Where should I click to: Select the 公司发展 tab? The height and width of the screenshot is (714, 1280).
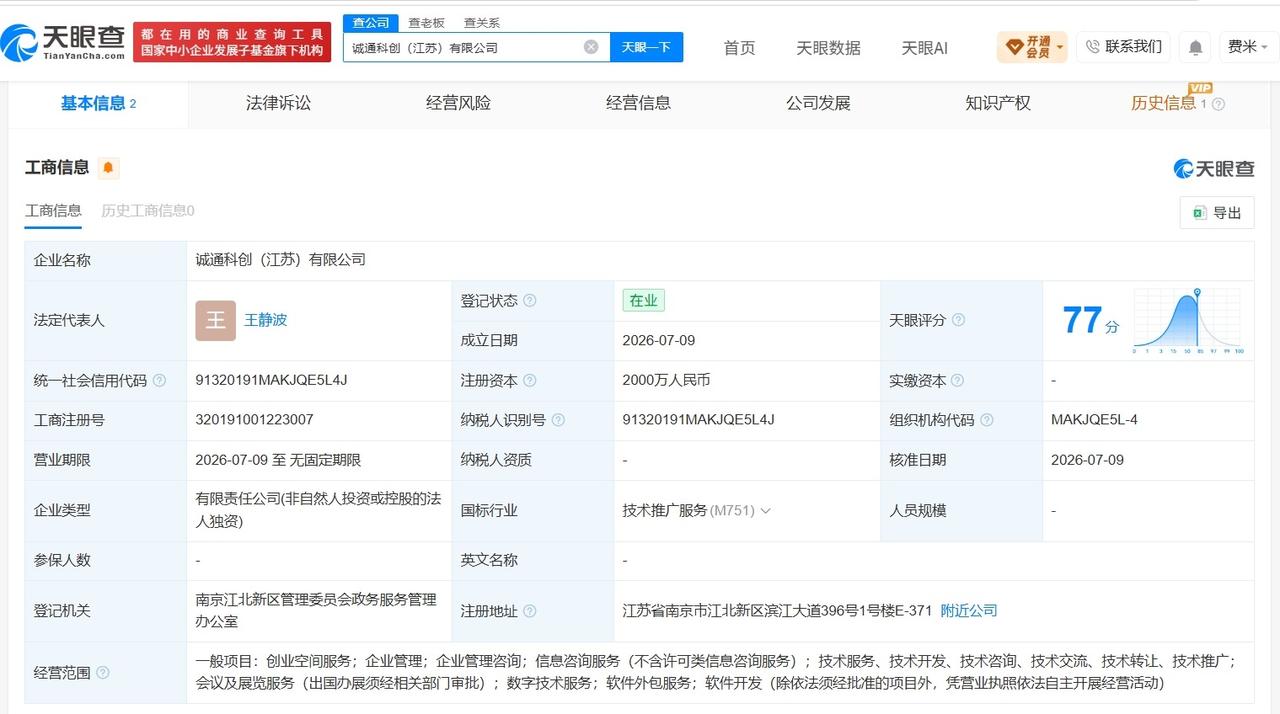818,103
